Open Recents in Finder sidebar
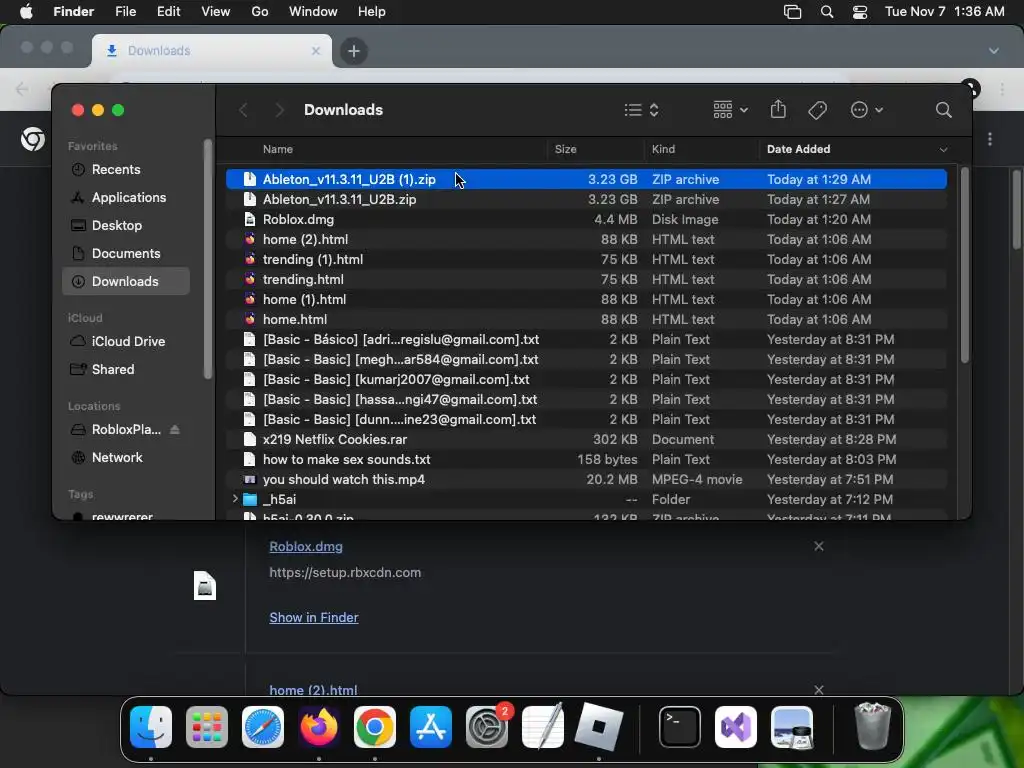Image resolution: width=1024 pixels, height=768 pixels. 116,169
